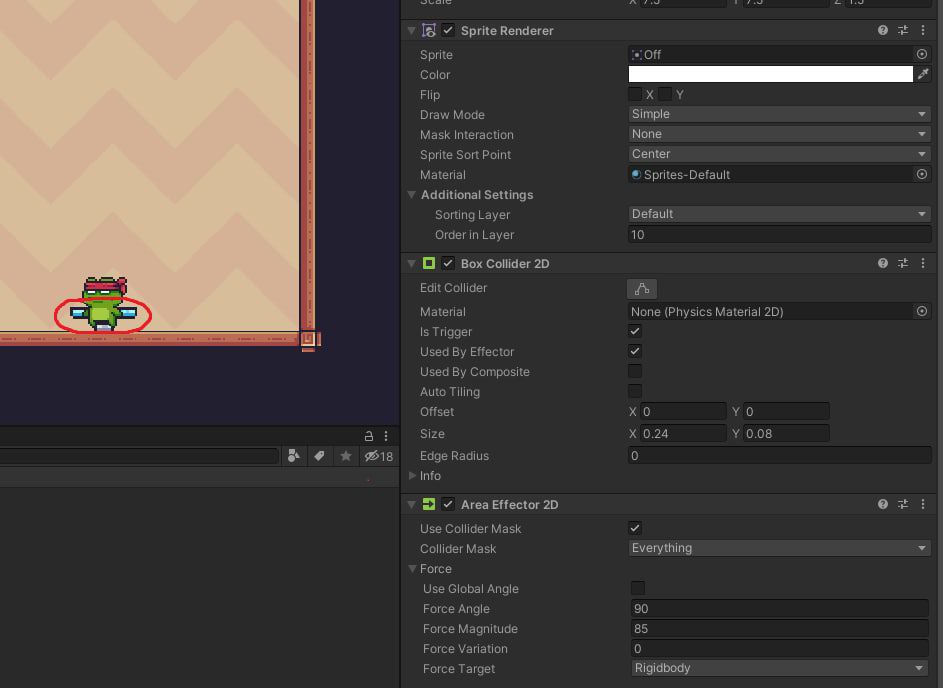
Task: Uncheck Used By Effector
Action: point(635,351)
